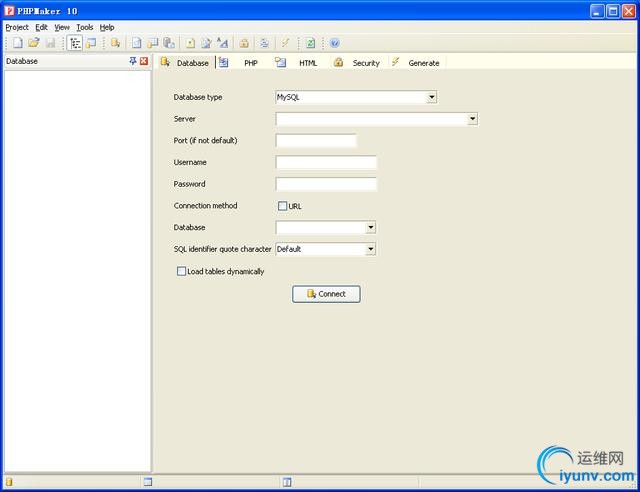Open the View menu
The height and width of the screenshot is (492, 640).
(x=62, y=27)
